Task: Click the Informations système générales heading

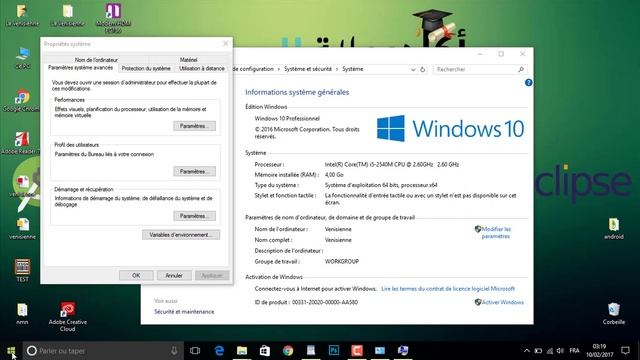Action: pyautogui.click(x=297, y=92)
